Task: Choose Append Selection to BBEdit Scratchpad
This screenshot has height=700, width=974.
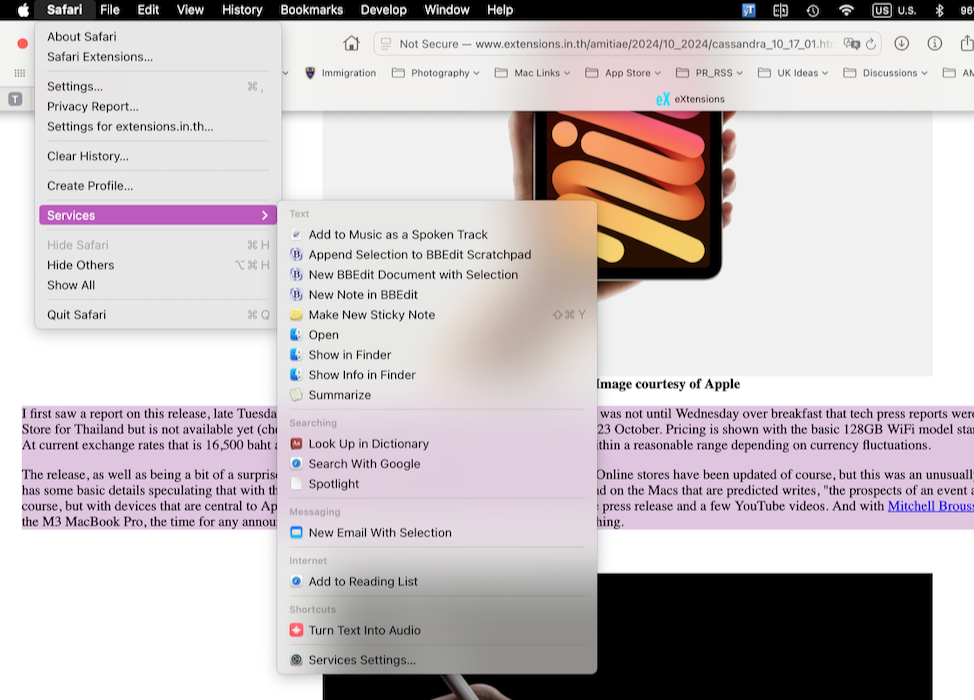Action: (437, 255)
